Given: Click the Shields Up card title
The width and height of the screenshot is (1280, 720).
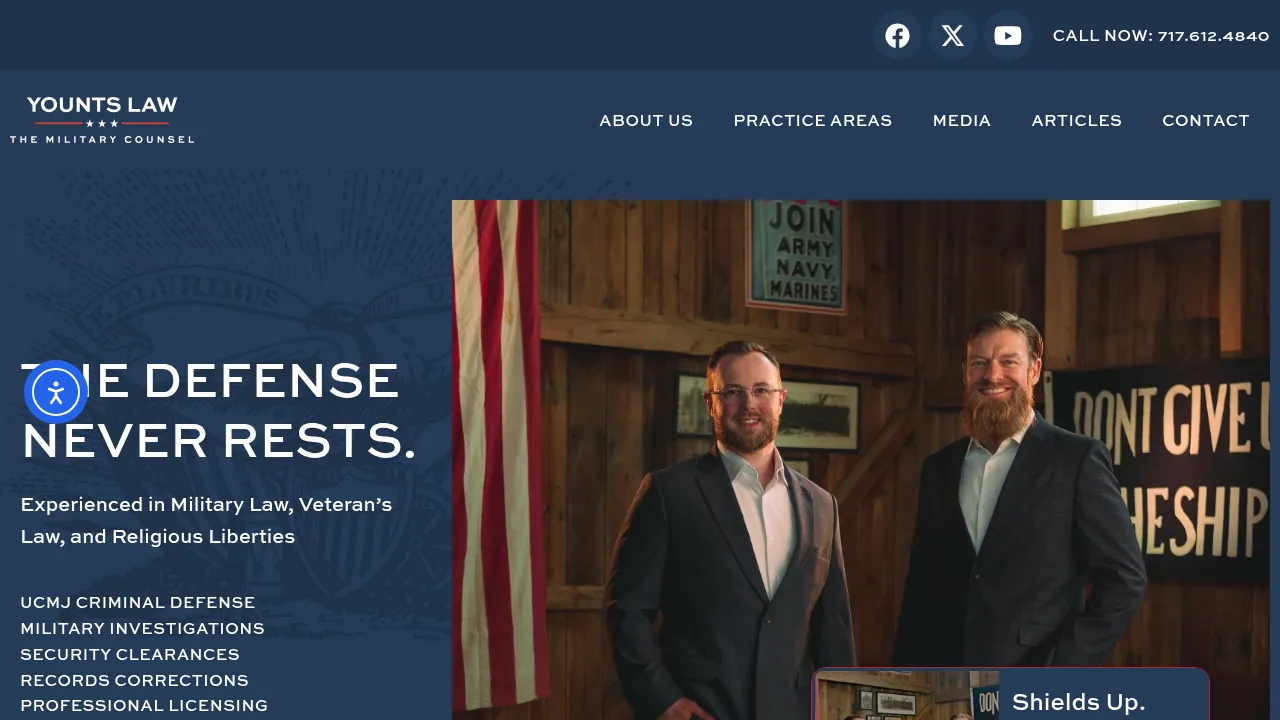Looking at the screenshot, I should click(1078, 702).
